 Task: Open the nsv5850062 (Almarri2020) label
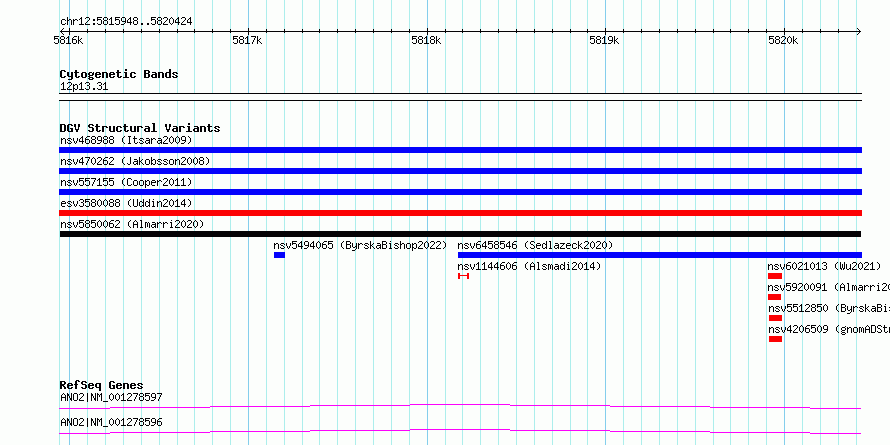tap(132, 224)
